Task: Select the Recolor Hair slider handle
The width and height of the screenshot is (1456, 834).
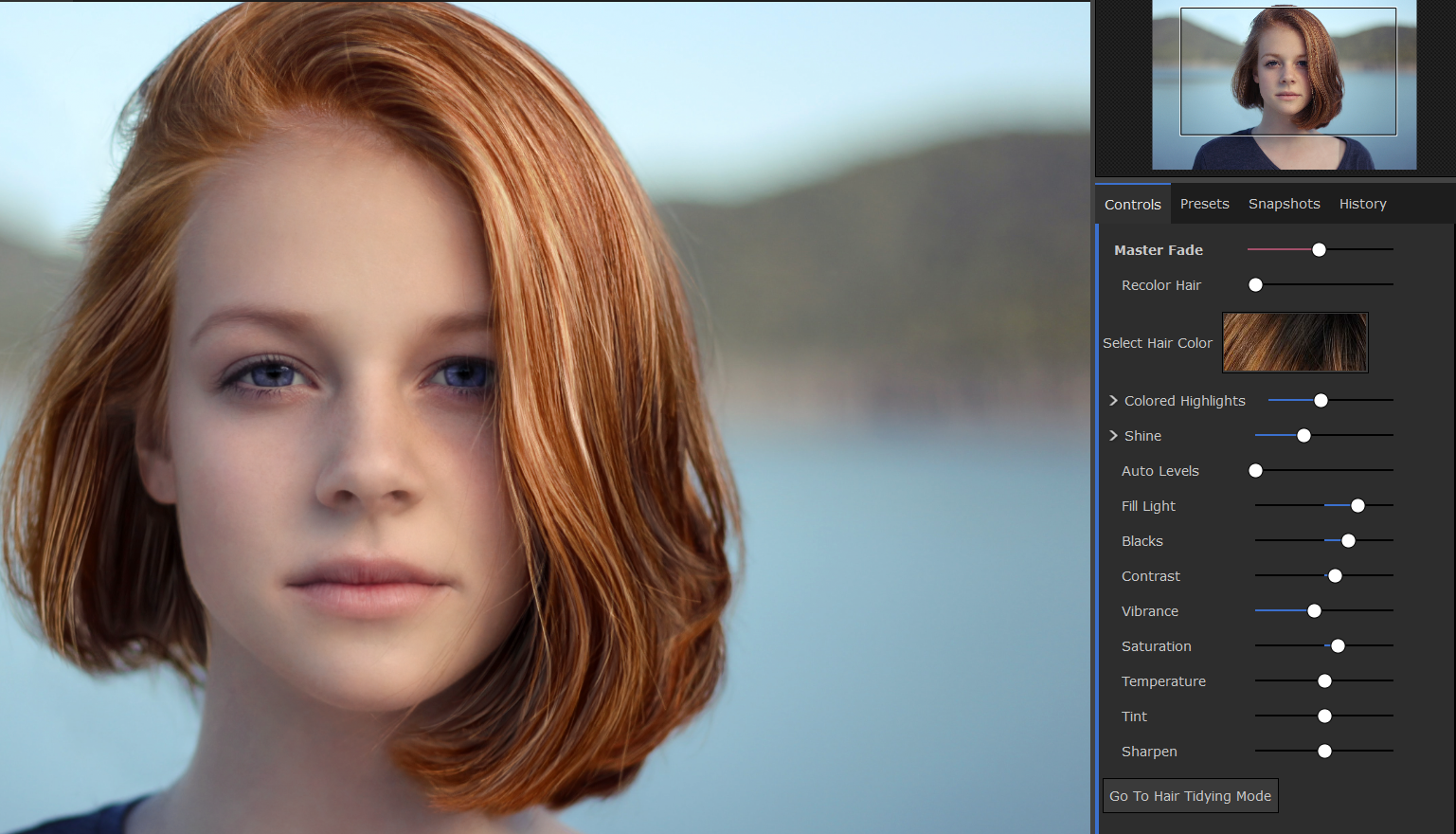Action: pyautogui.click(x=1255, y=284)
